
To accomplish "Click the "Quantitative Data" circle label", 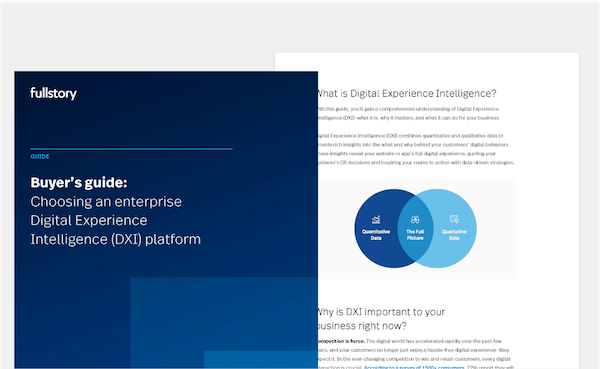I will 376,235.
